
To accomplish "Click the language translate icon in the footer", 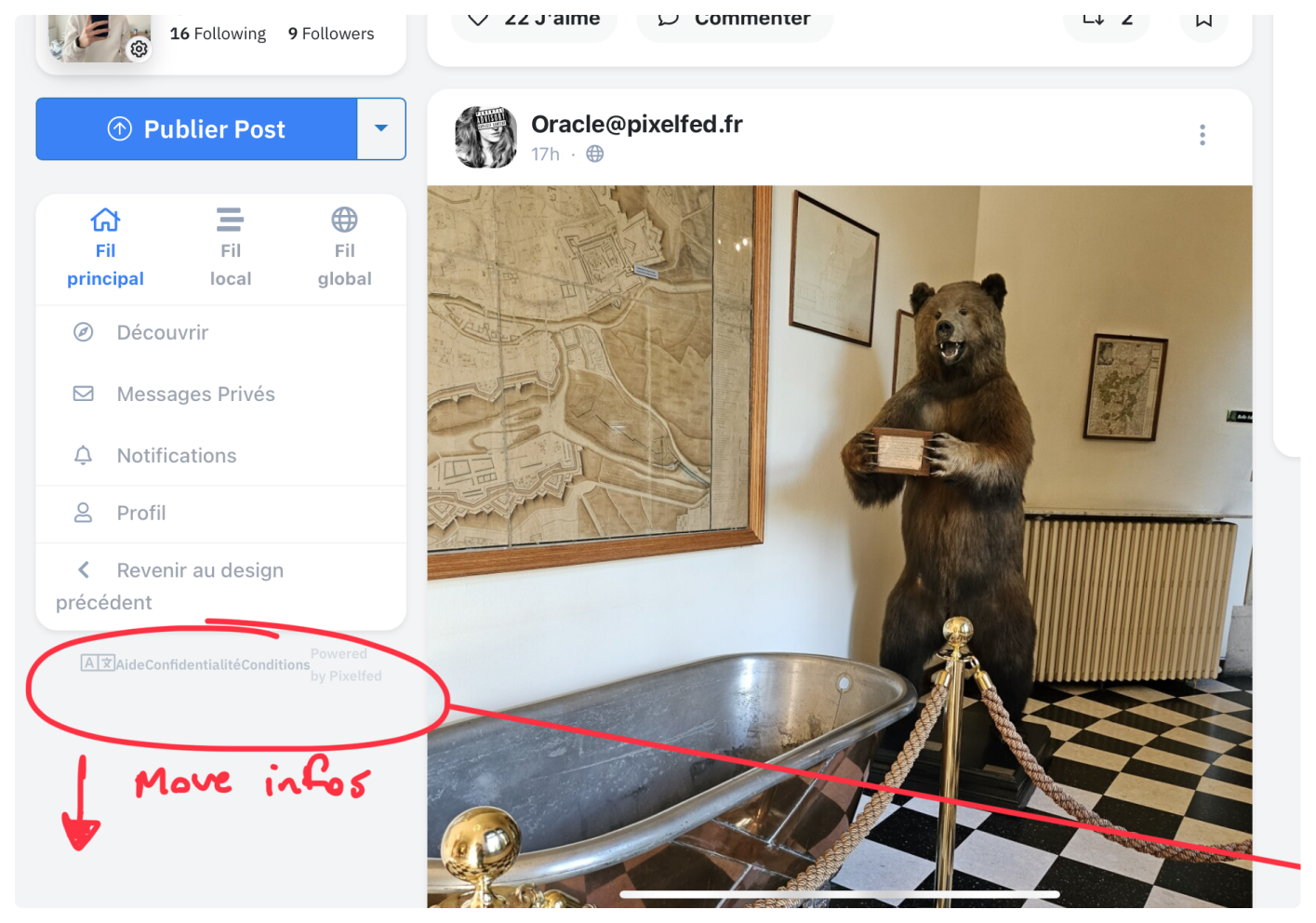I will (97, 662).
